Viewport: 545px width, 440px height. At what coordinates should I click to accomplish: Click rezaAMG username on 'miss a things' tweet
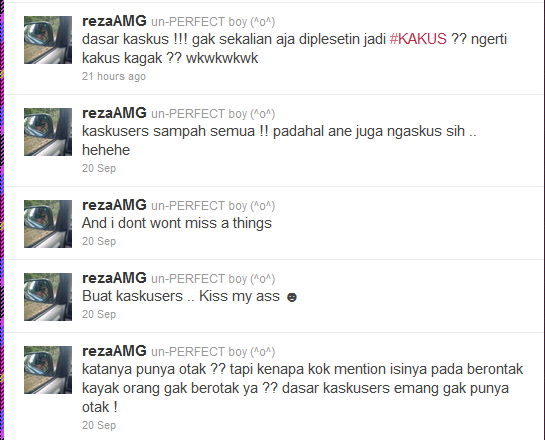[x=114, y=205]
